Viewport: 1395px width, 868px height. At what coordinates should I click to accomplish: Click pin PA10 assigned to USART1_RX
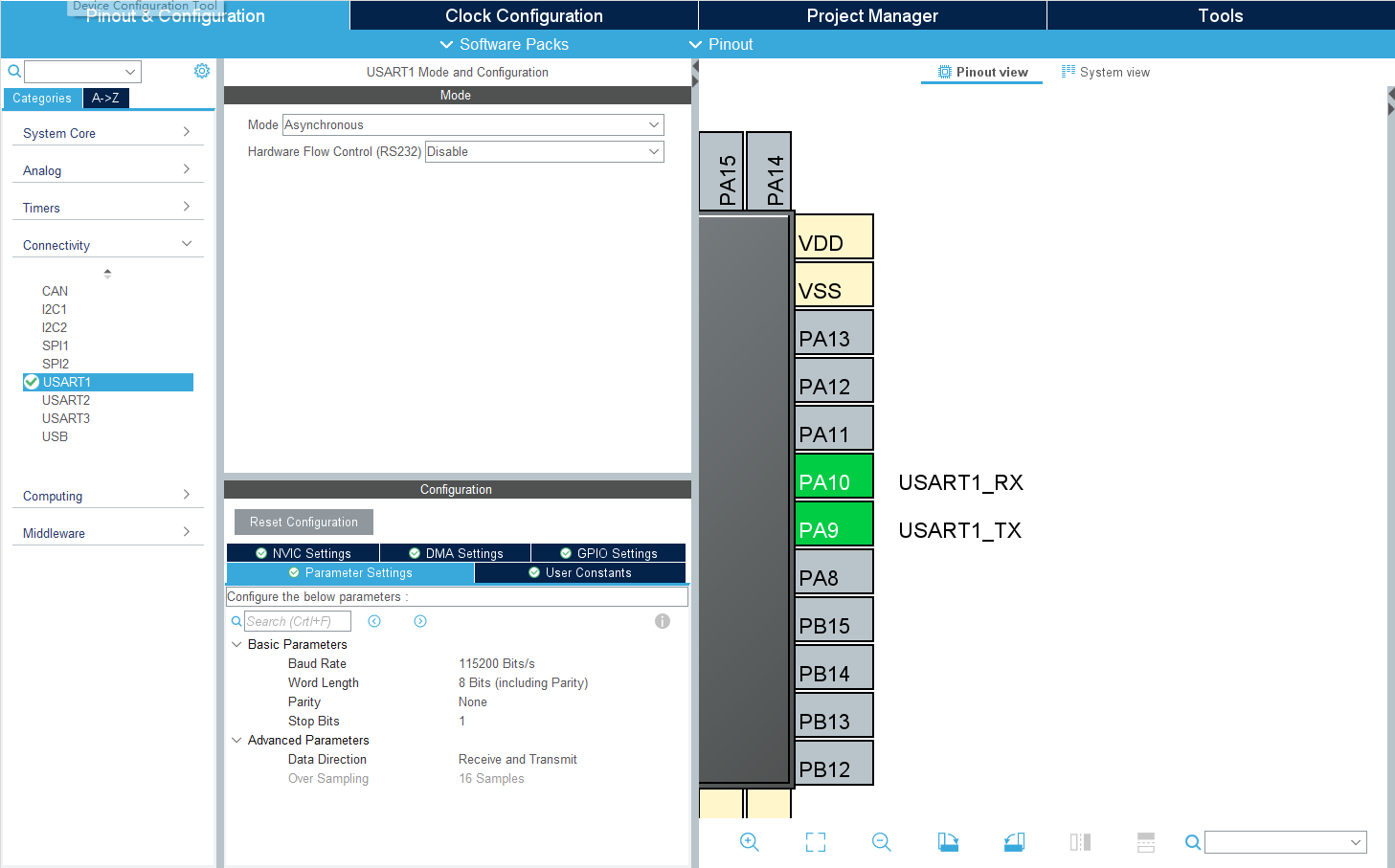(x=833, y=476)
